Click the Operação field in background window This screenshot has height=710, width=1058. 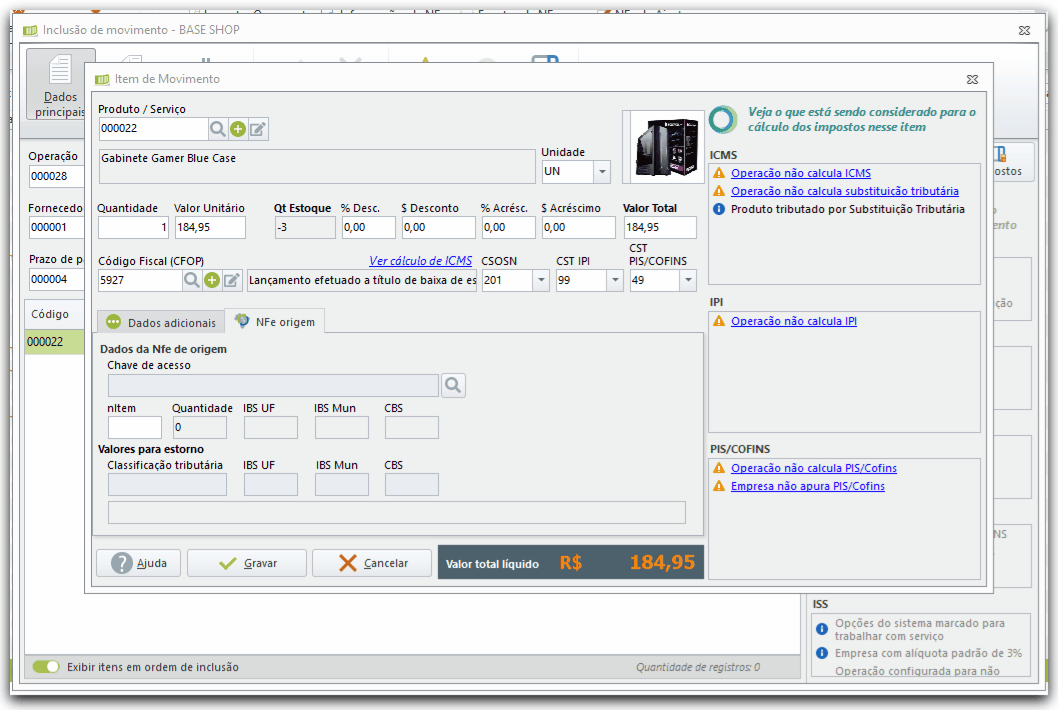click(x=57, y=176)
